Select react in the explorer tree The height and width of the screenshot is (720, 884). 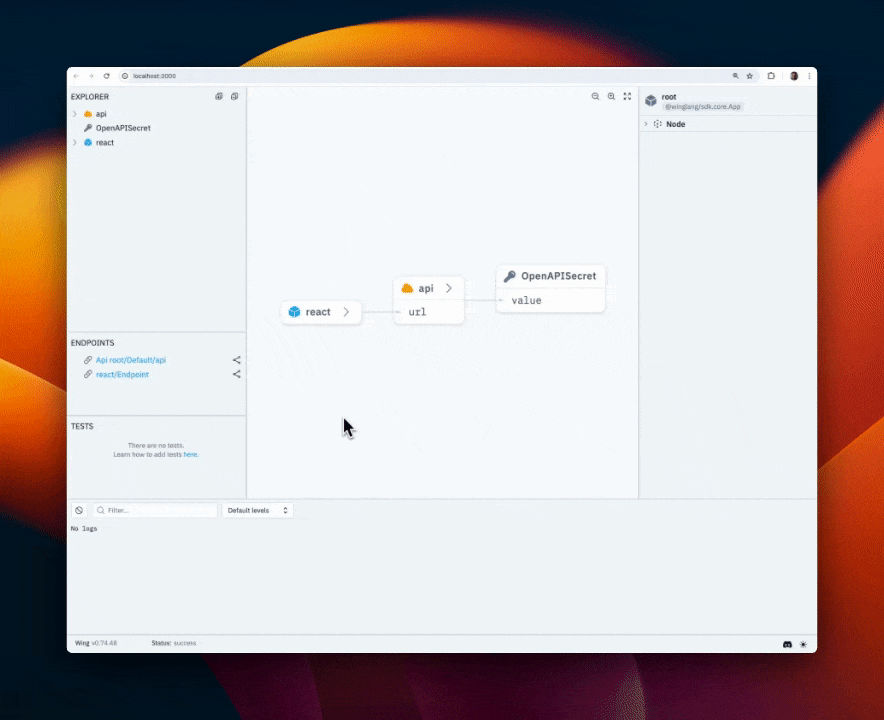tap(105, 143)
